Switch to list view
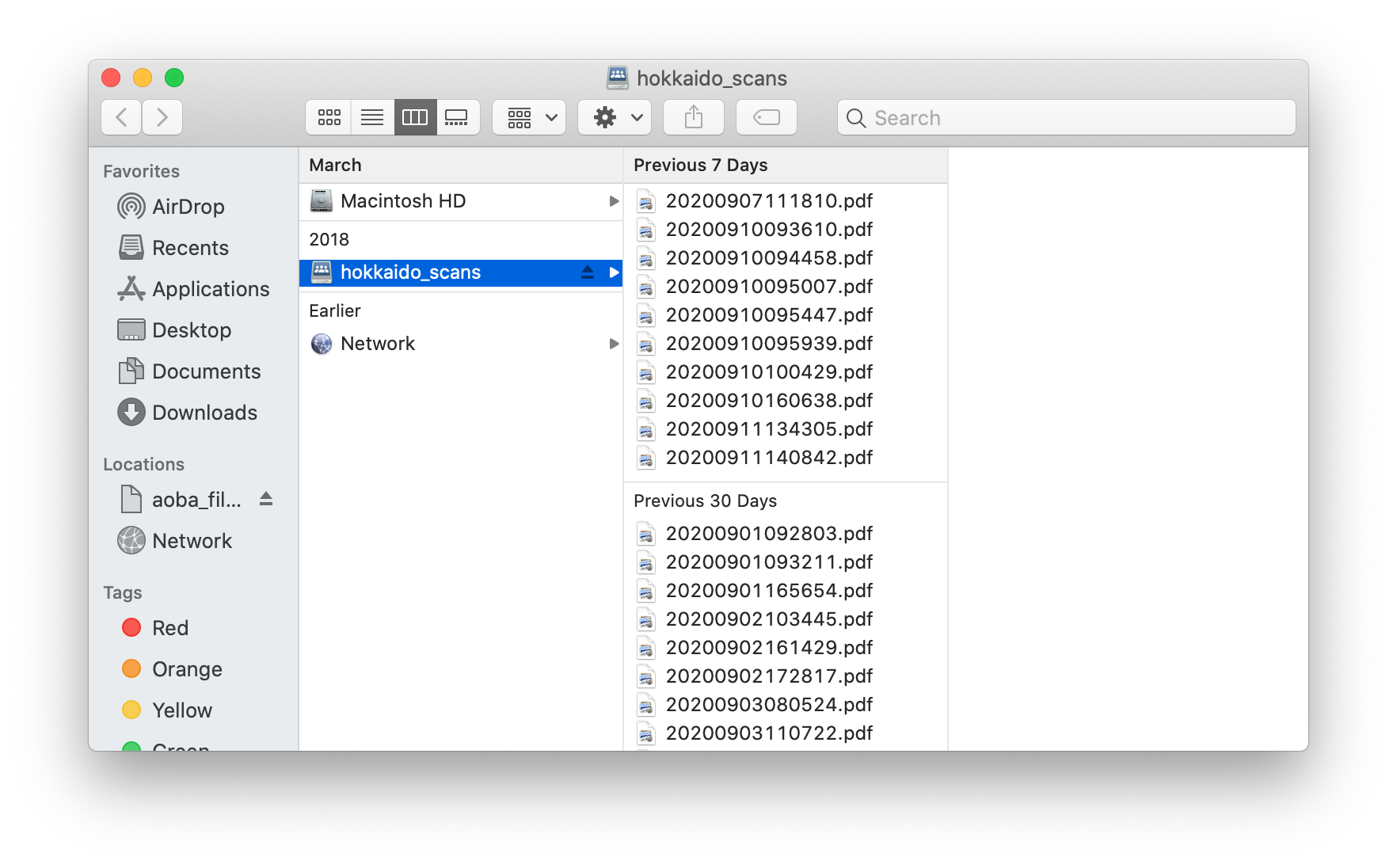 (372, 118)
